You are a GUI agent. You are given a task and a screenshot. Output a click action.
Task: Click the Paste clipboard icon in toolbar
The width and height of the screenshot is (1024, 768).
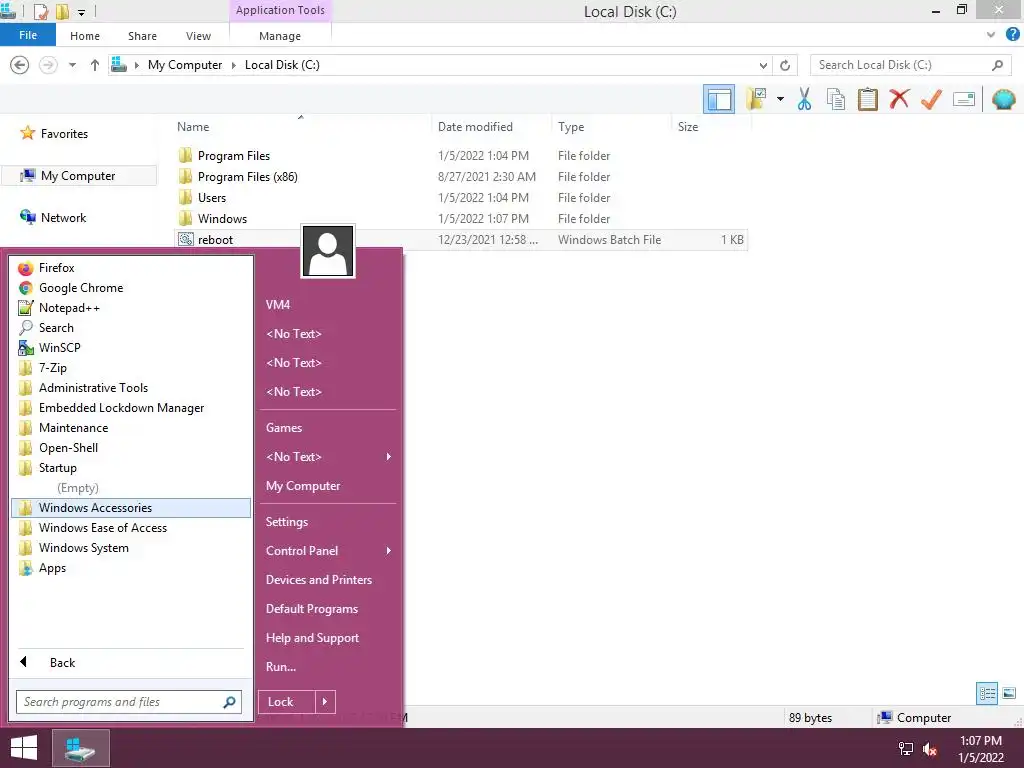point(867,99)
